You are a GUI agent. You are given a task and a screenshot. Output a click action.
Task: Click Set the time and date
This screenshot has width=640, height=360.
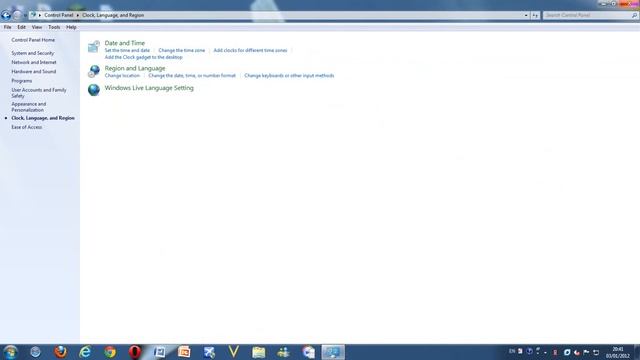(127, 50)
